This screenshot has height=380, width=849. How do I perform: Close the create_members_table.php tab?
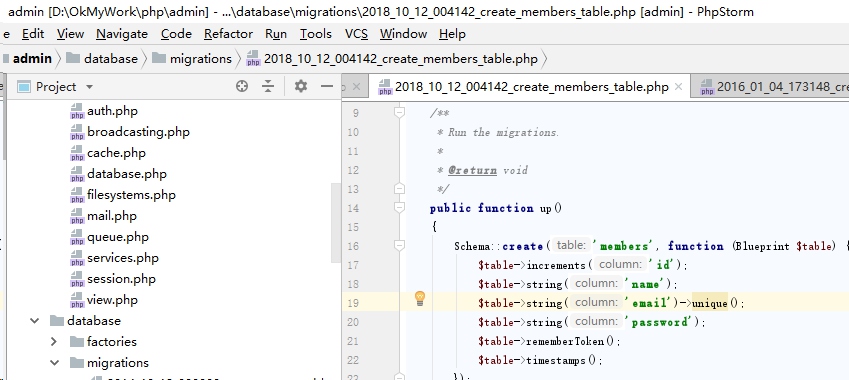(678, 87)
